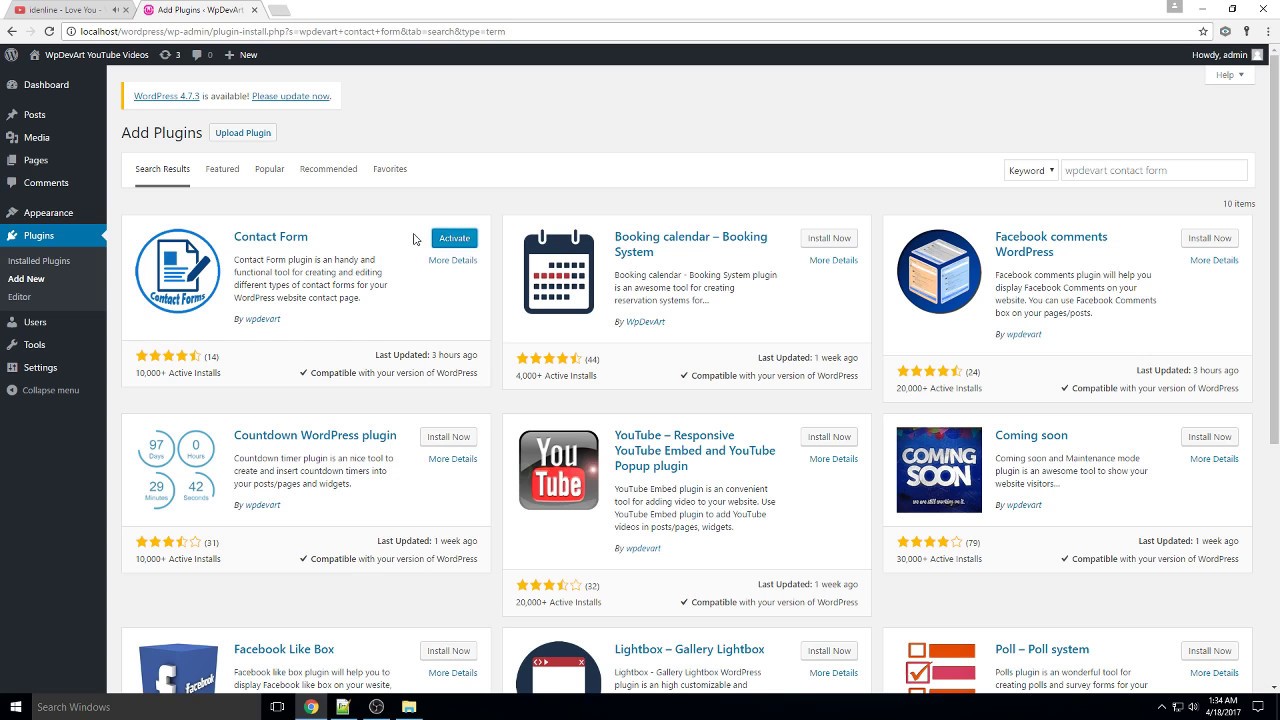Click the Countdown plugin timer icon
The image size is (1280, 720).
[x=178, y=468]
